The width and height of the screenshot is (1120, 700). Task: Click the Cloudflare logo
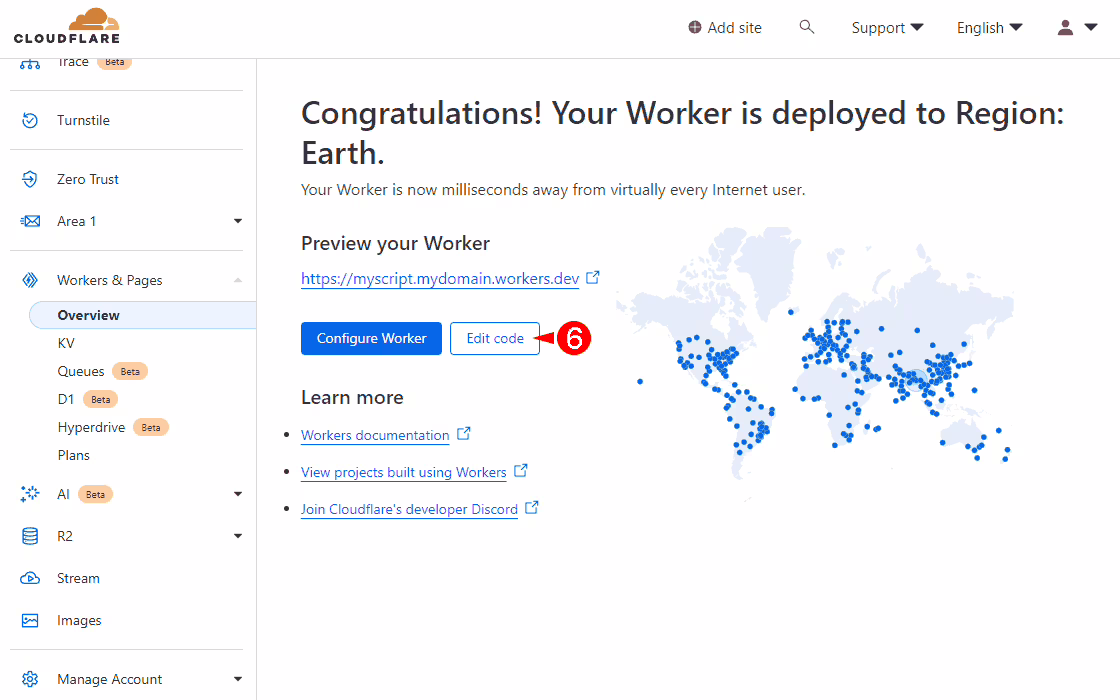click(67, 27)
